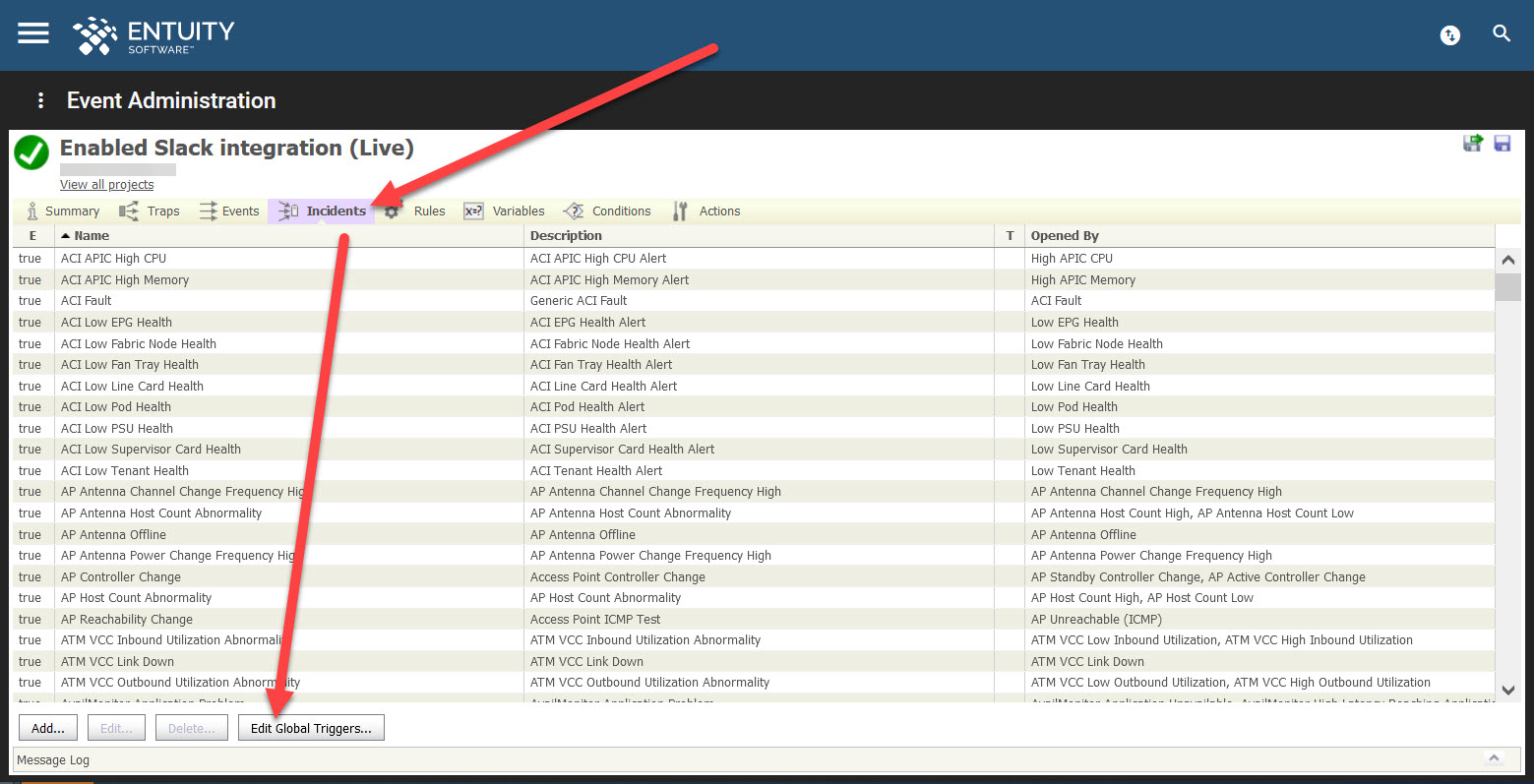Click ACI PSU Health Alert description
The height and width of the screenshot is (784, 1534).
tap(588, 429)
